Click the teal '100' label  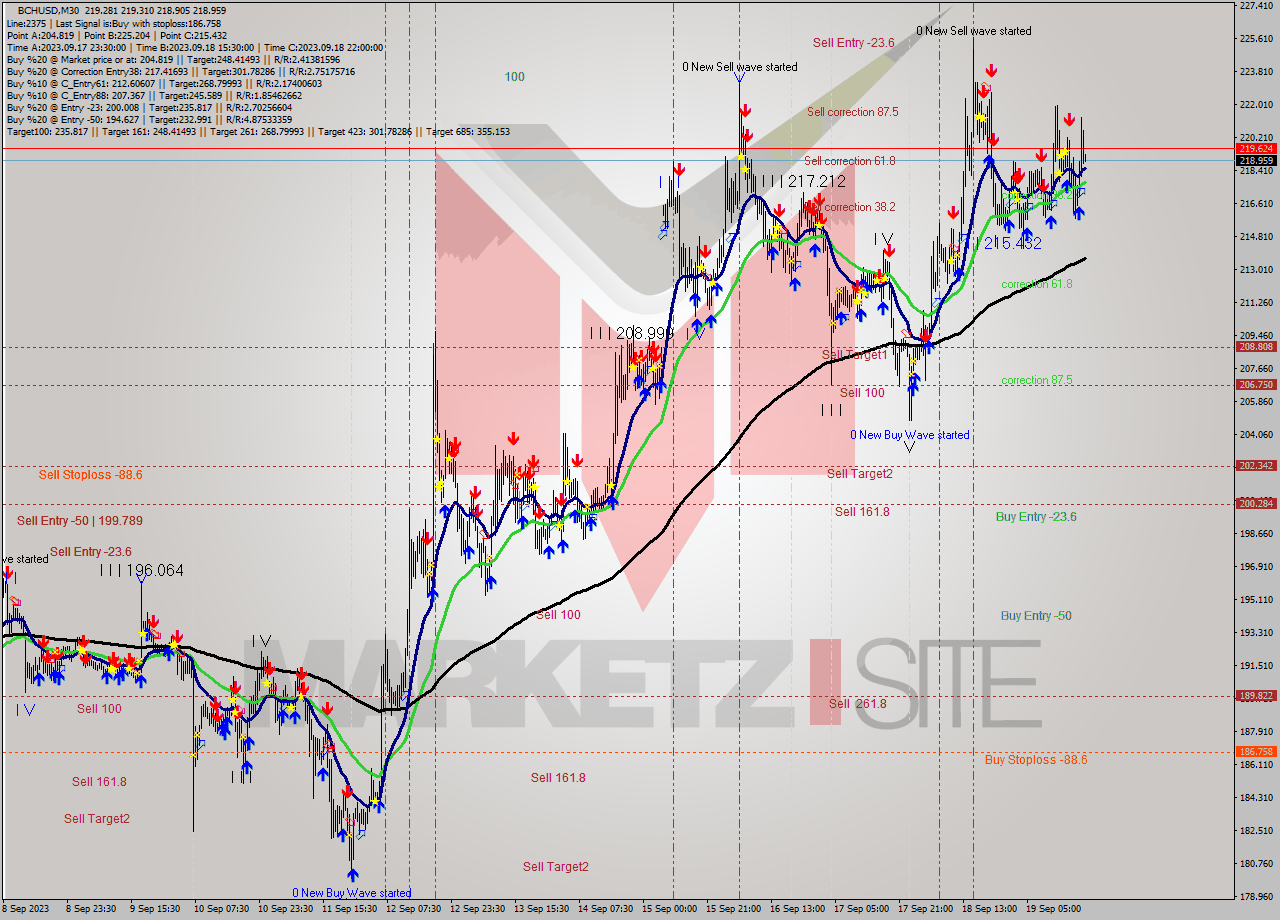(514, 77)
